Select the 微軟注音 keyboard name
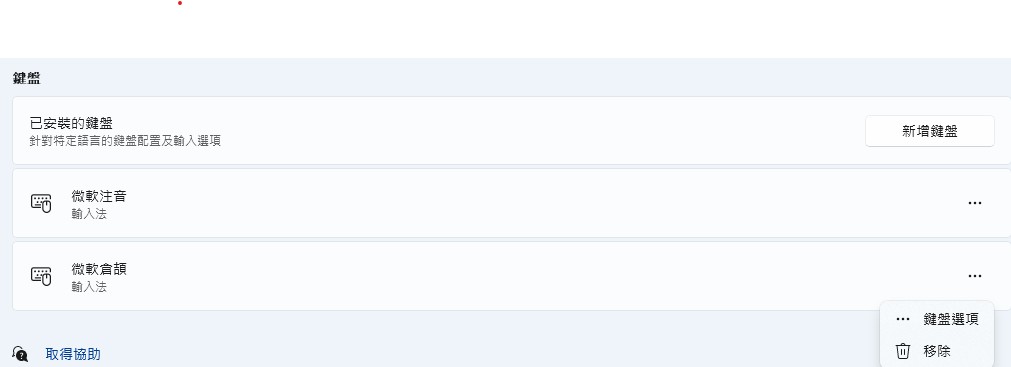The image size is (1011, 367). (x=99, y=196)
